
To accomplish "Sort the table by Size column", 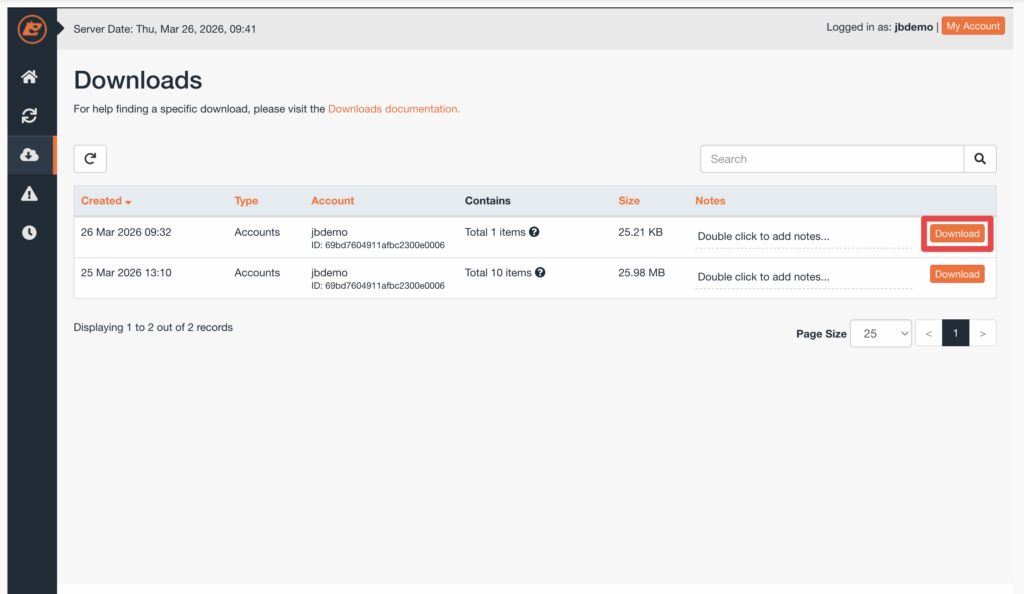I will (629, 201).
